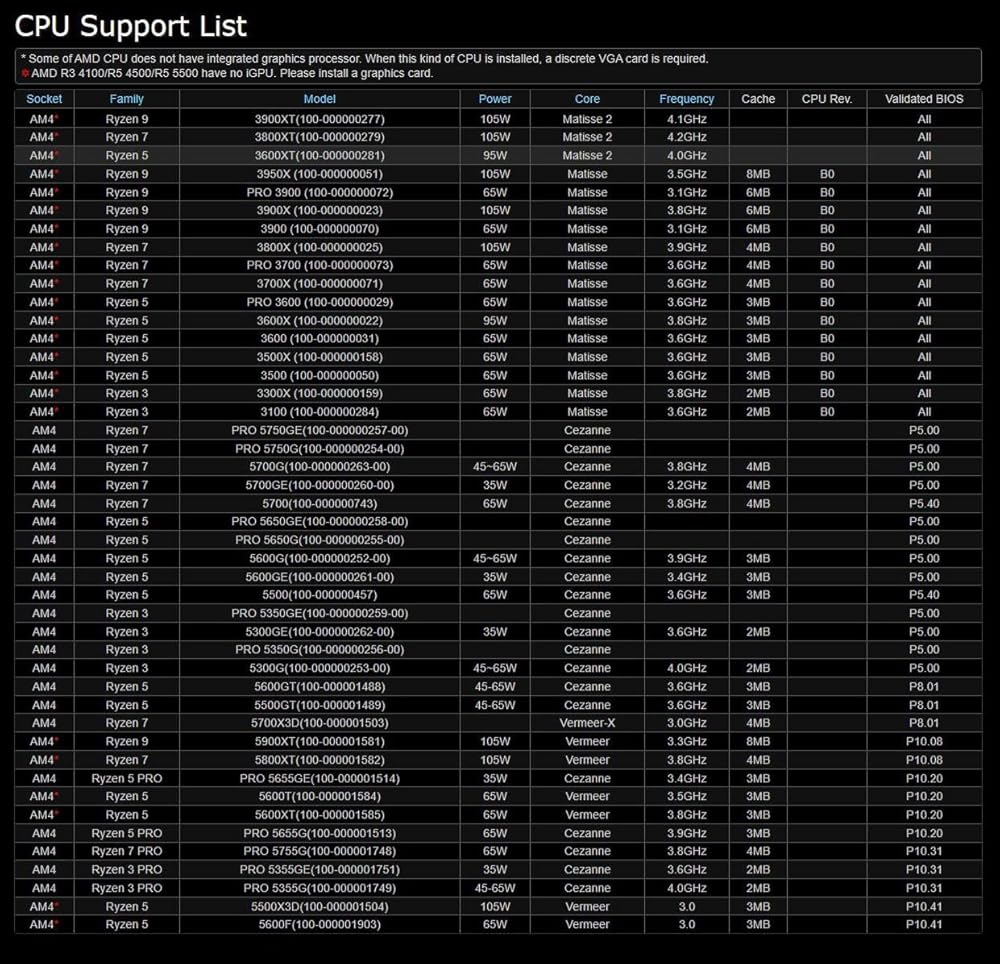This screenshot has width=1000, height=964.
Task: Click the CPU Support List title
Action: coord(131,26)
